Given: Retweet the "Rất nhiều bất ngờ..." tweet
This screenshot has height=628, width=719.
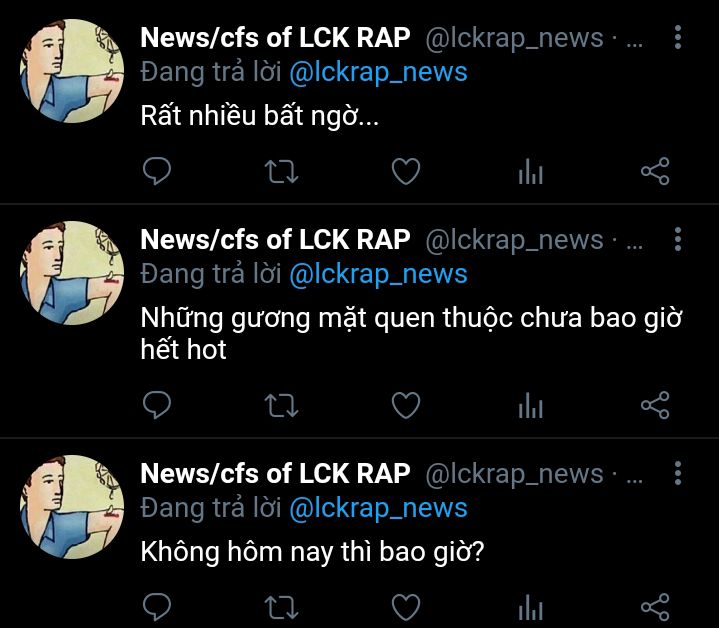Looking at the screenshot, I should (282, 171).
